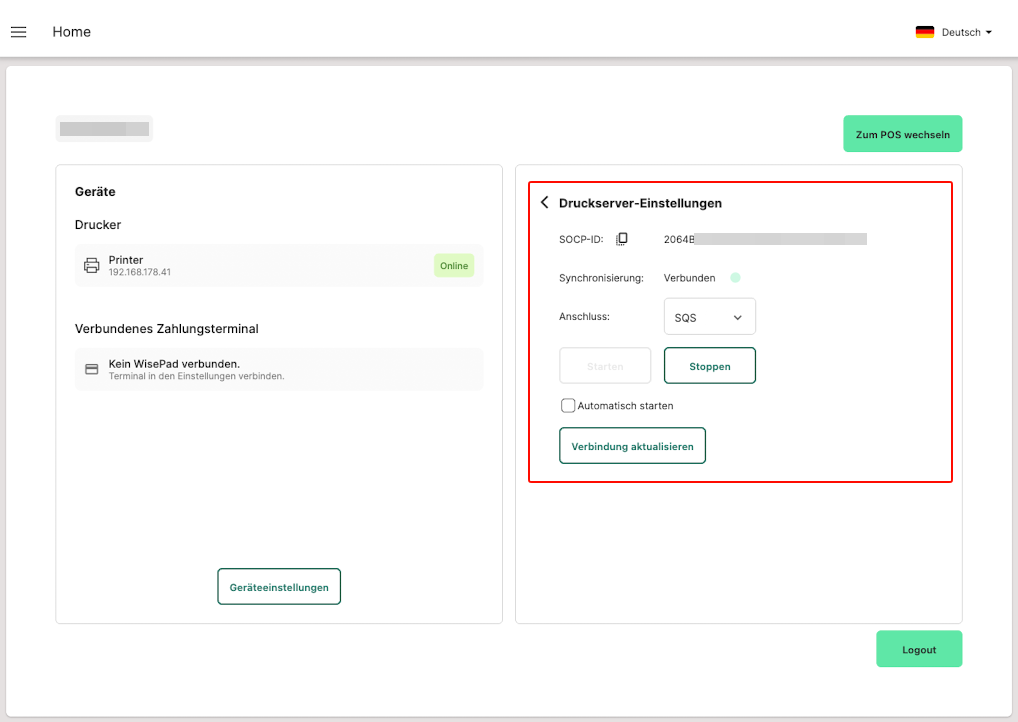This screenshot has width=1018, height=722.
Task: Open the hamburger navigation menu
Action: coord(18,32)
